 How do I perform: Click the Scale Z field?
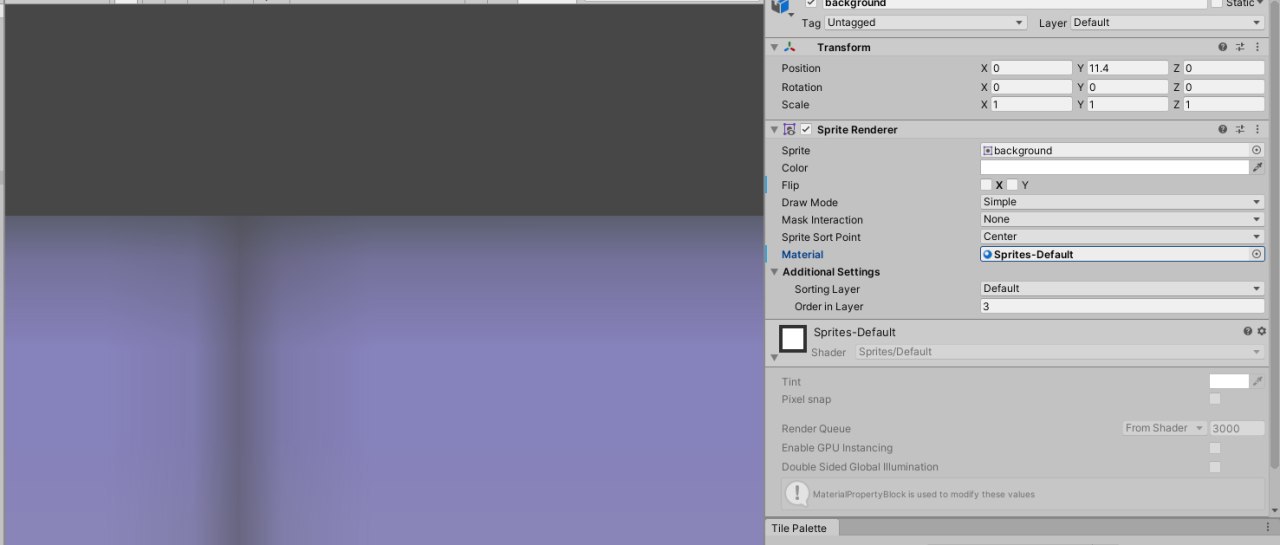tap(1224, 104)
